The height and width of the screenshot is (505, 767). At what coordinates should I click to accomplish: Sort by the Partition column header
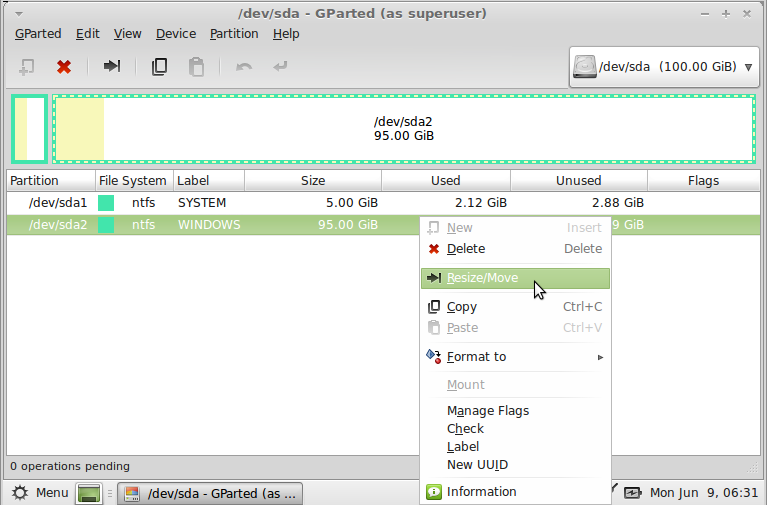click(x=51, y=181)
